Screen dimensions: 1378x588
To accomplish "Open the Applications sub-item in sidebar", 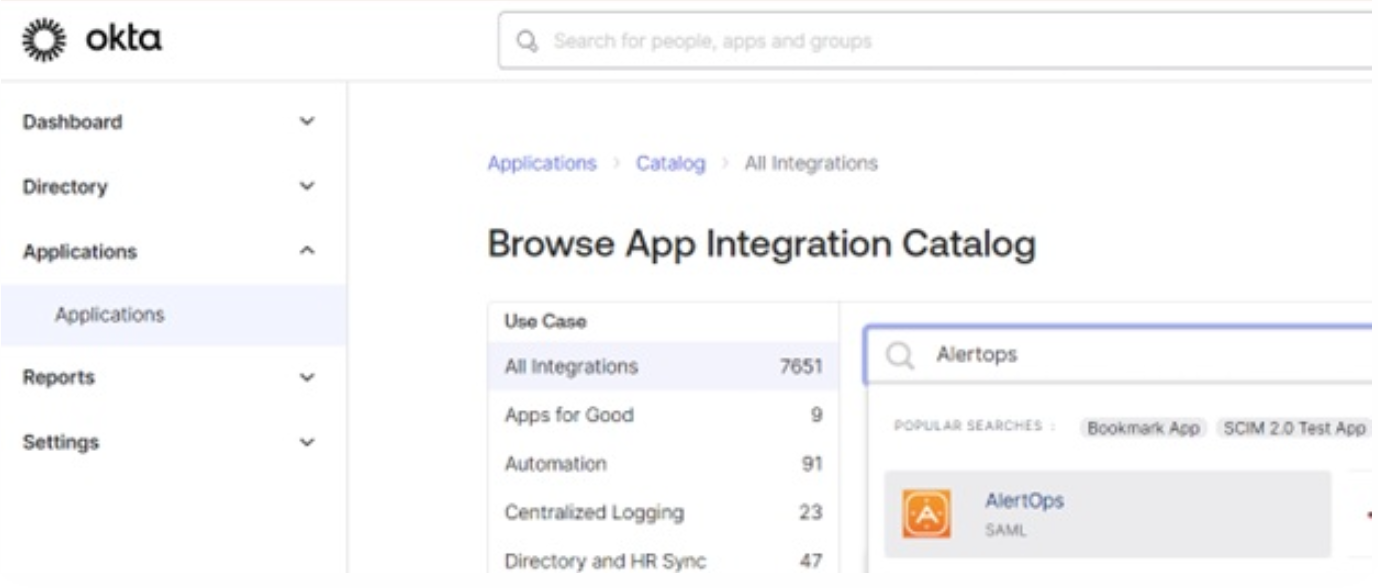I will coord(110,315).
